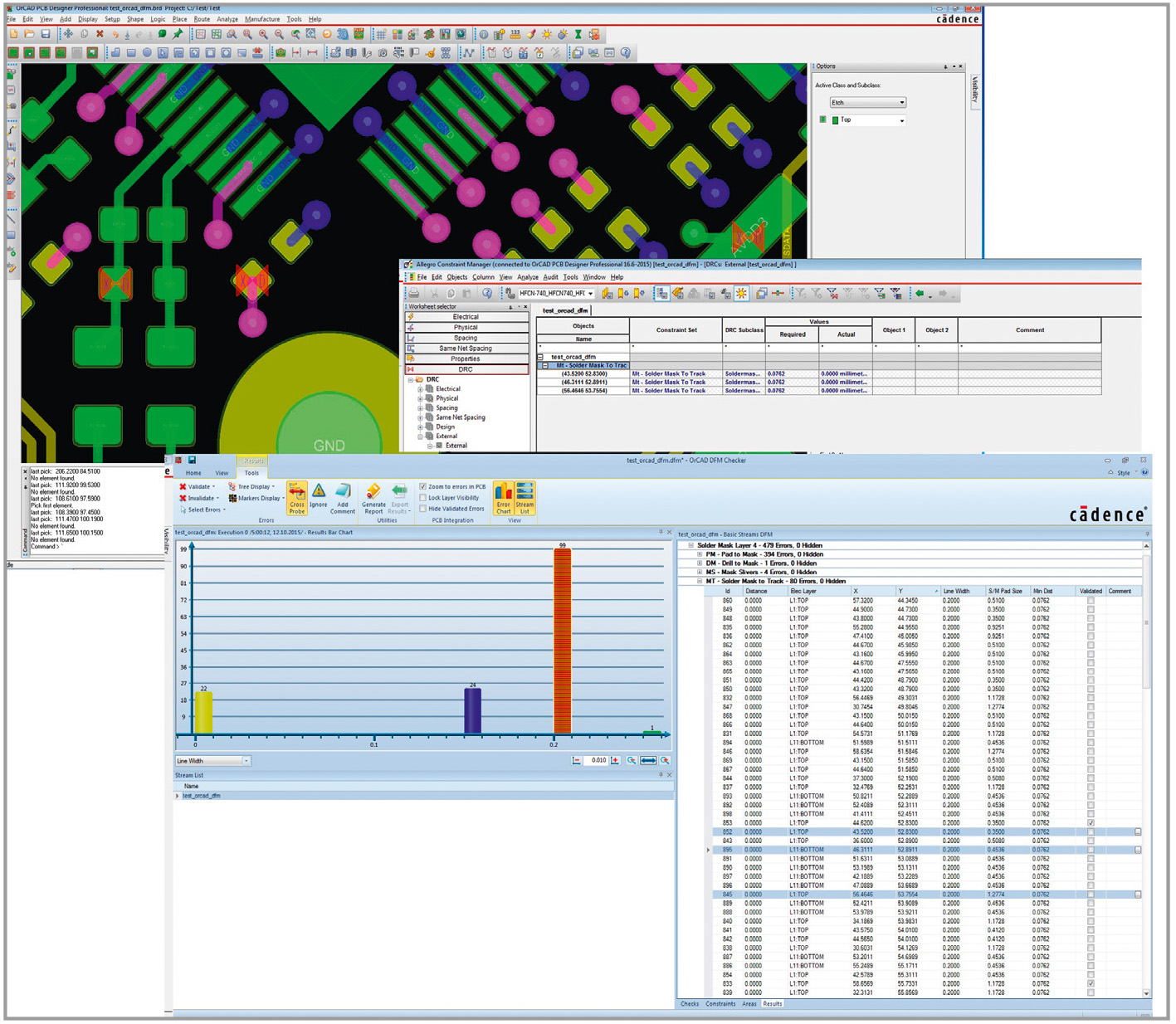This screenshot has height=1024, width=1176.
Task: Enable Lock Layer Visibility checkbox
Action: pyautogui.click(x=423, y=498)
